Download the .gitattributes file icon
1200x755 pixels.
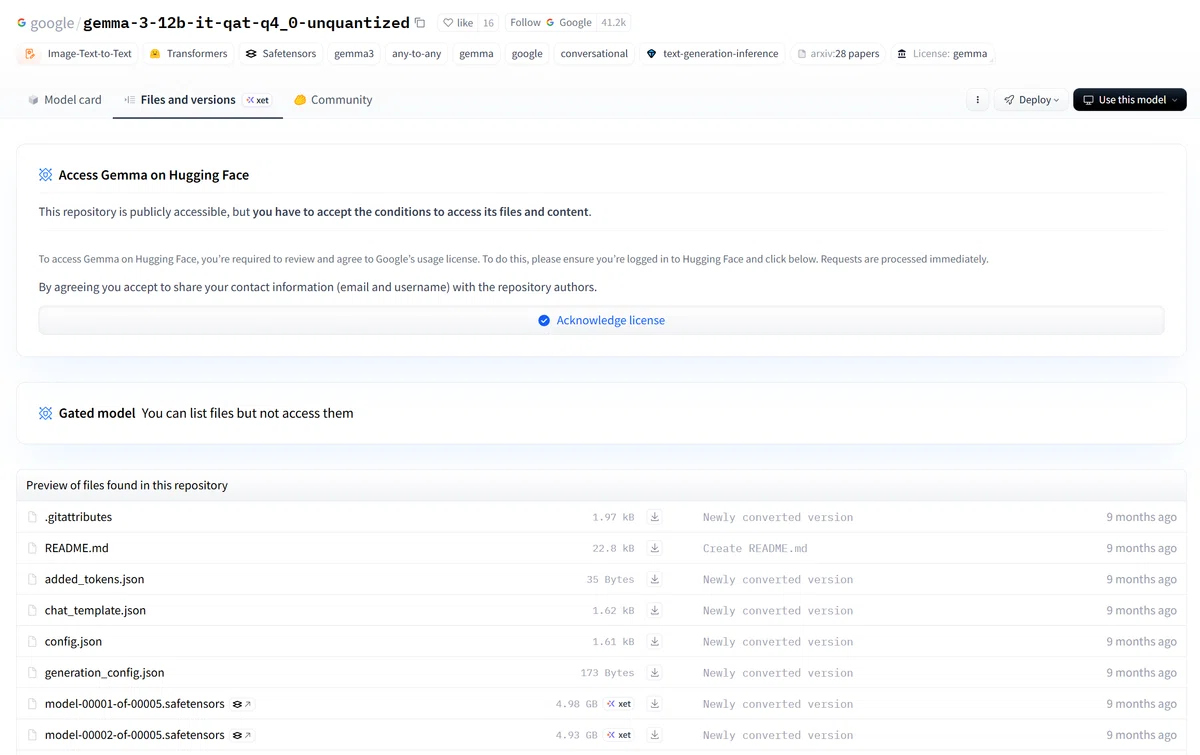[x=654, y=517]
